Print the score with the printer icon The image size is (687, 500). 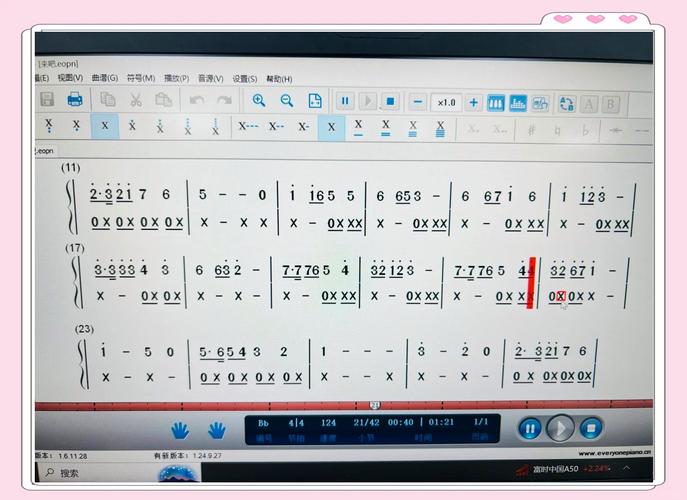point(75,99)
